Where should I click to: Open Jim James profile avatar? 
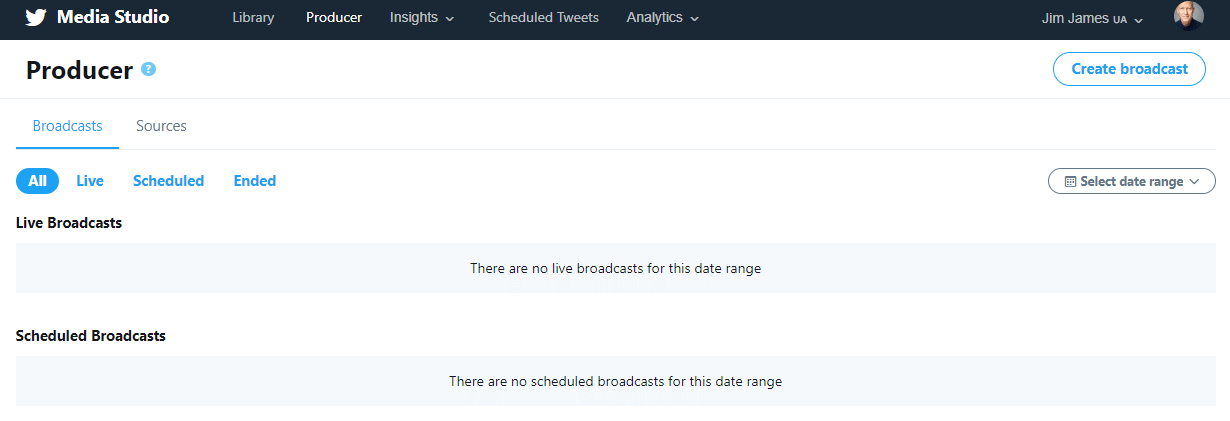point(1188,17)
